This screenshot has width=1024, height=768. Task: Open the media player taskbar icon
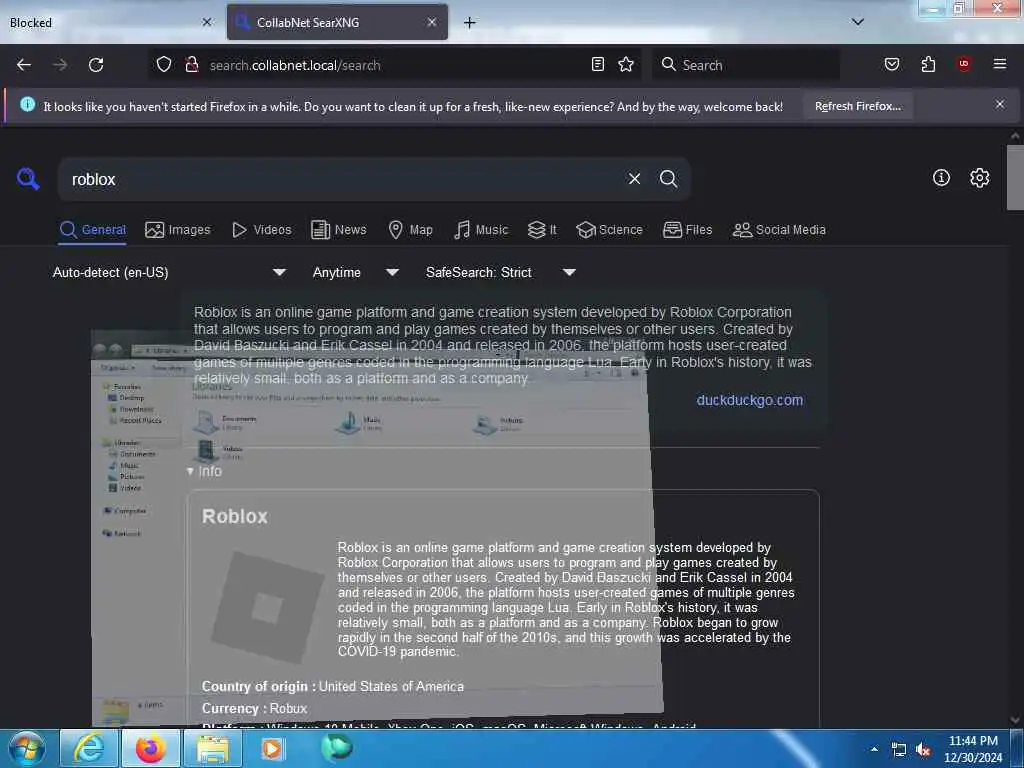point(272,748)
